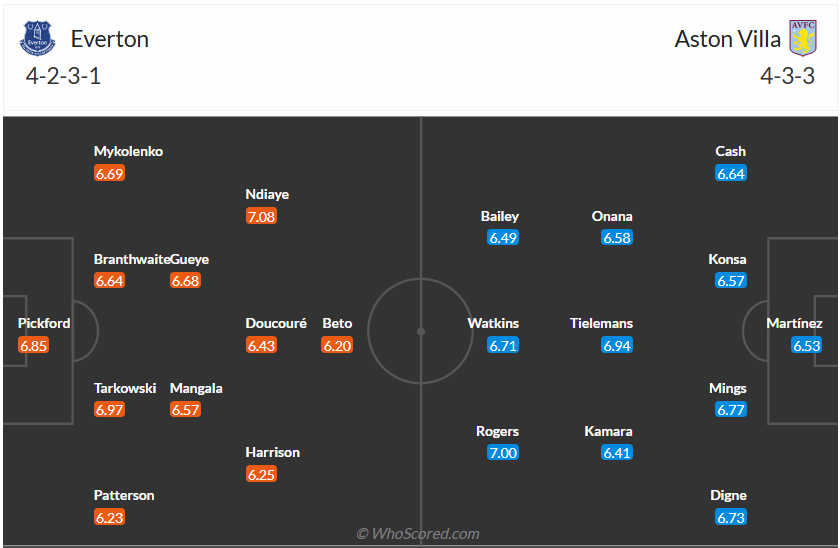Open the Everton team name link
Viewport: 840px width, 548px height.
109,39
